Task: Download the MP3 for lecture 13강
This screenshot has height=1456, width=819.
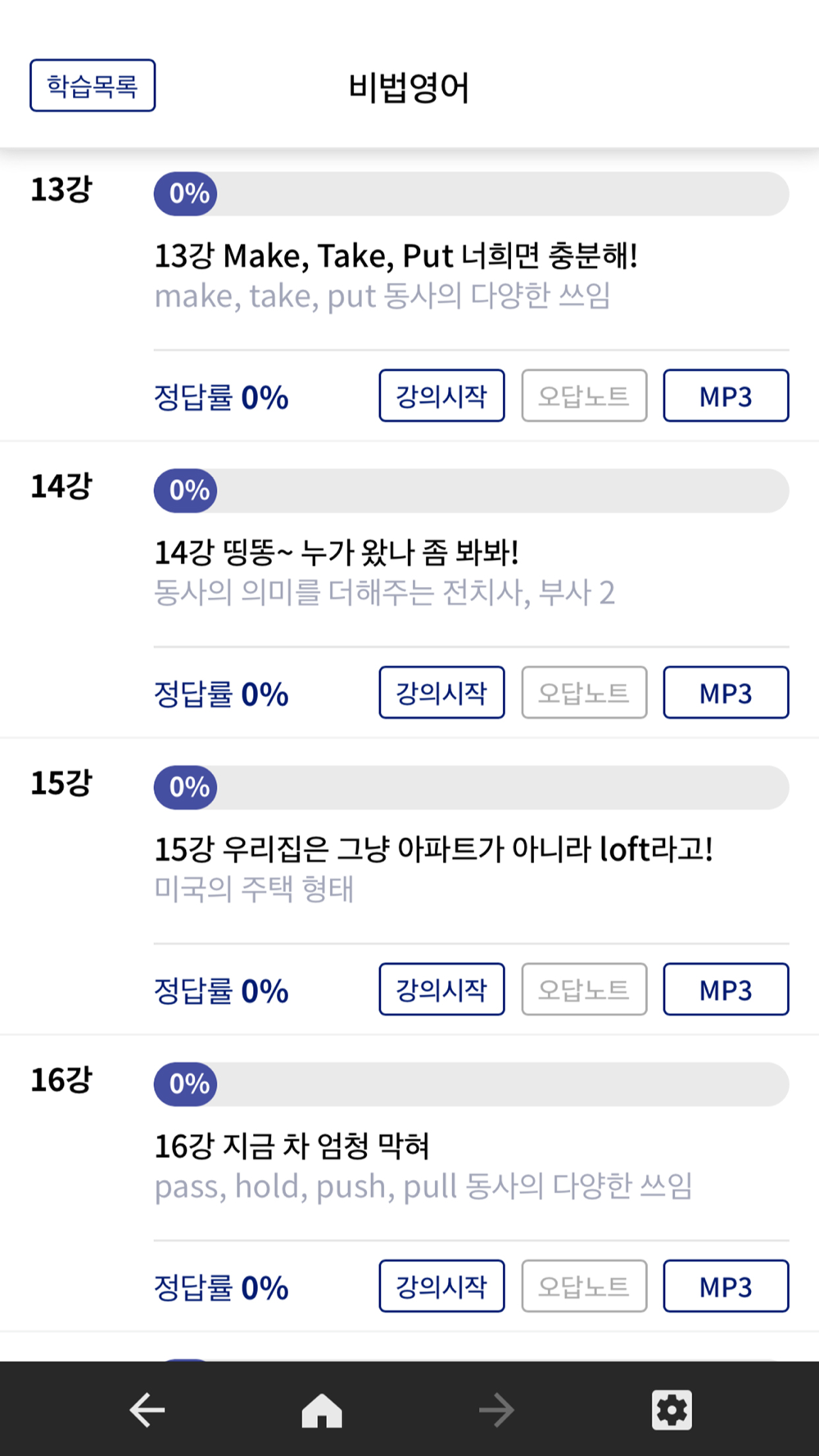Action: tap(726, 396)
